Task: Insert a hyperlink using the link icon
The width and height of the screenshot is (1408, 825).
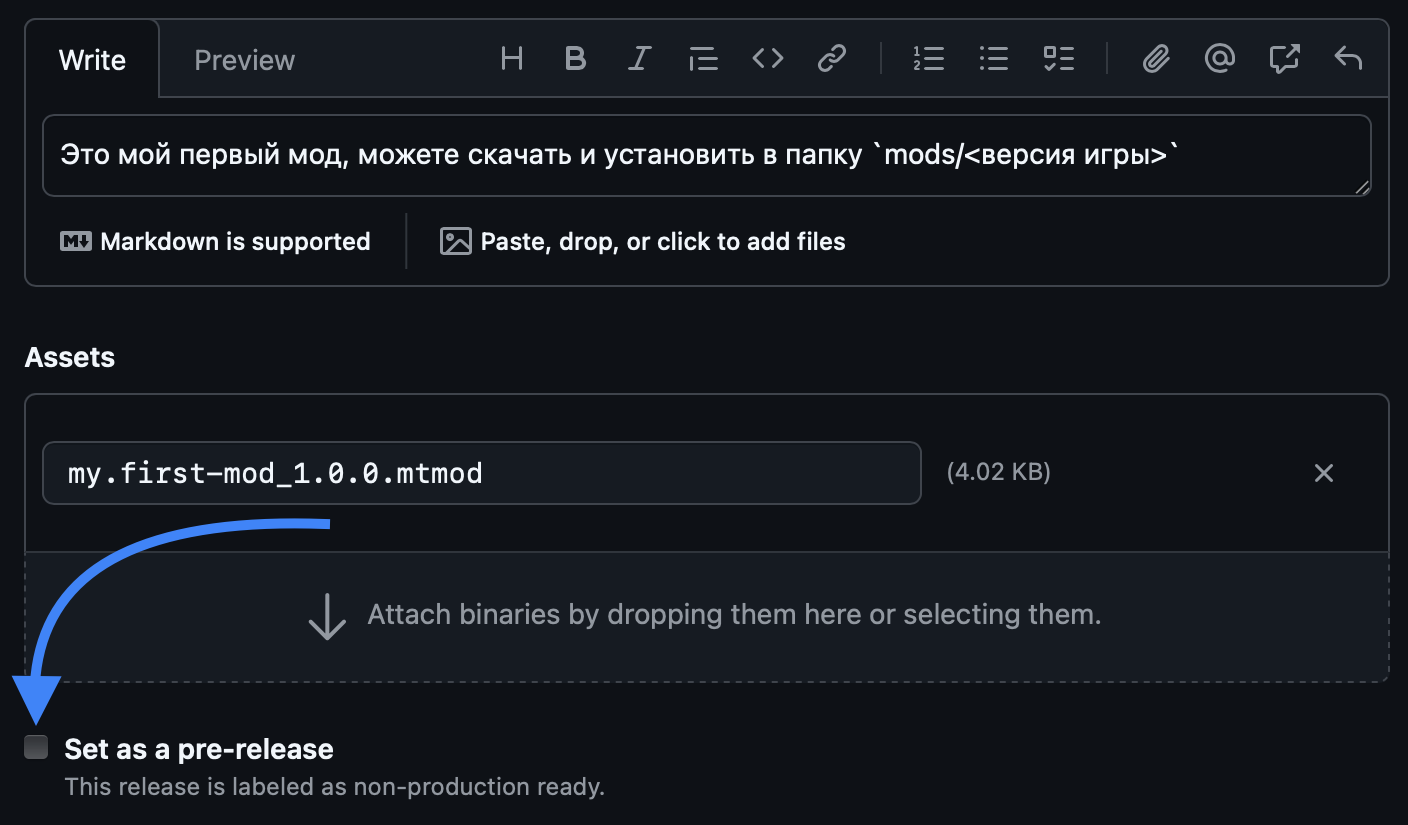Action: [x=831, y=58]
